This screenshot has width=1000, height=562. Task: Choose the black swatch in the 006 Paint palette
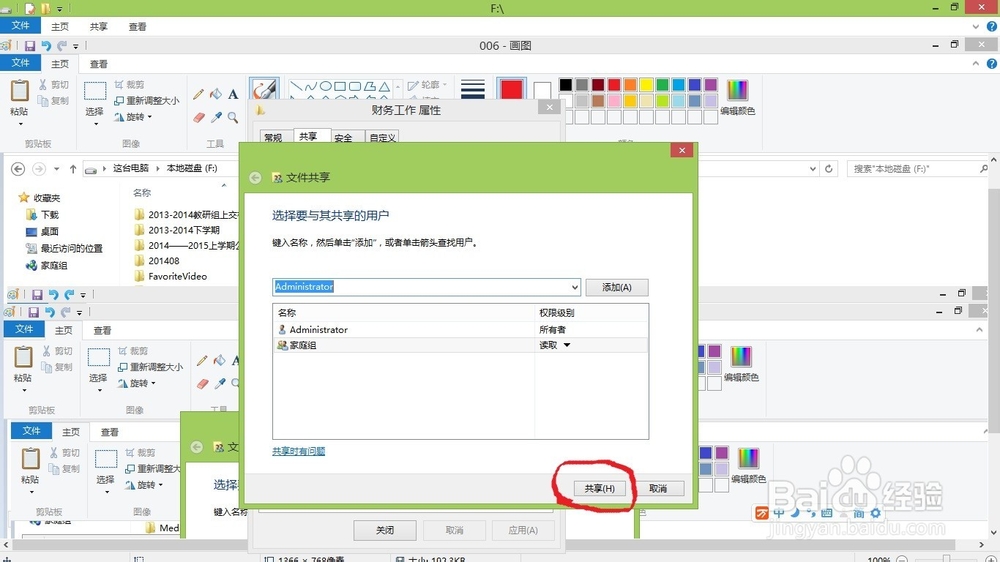coord(566,84)
